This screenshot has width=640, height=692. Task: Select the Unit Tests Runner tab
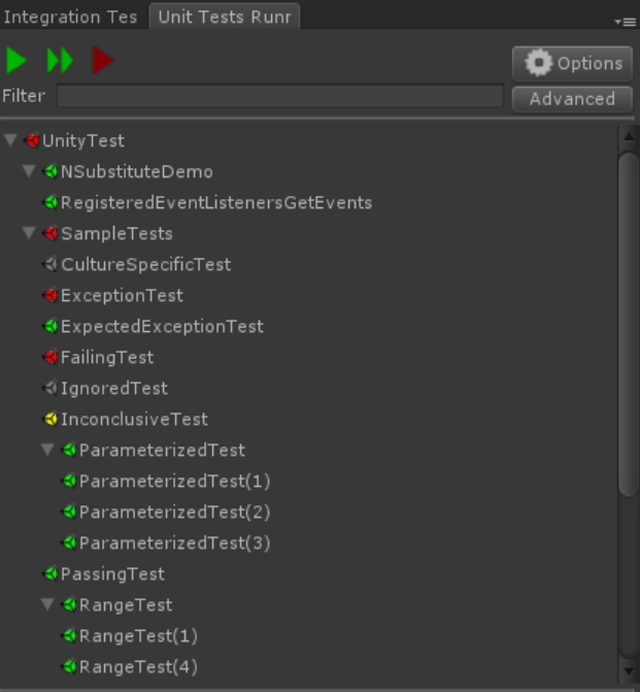pyautogui.click(x=224, y=17)
